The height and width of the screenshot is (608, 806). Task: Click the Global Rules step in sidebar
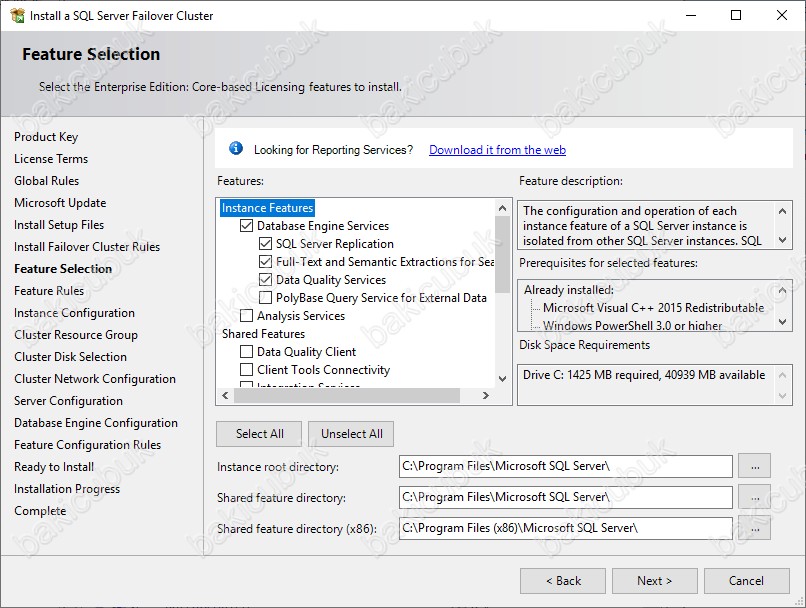pos(47,181)
